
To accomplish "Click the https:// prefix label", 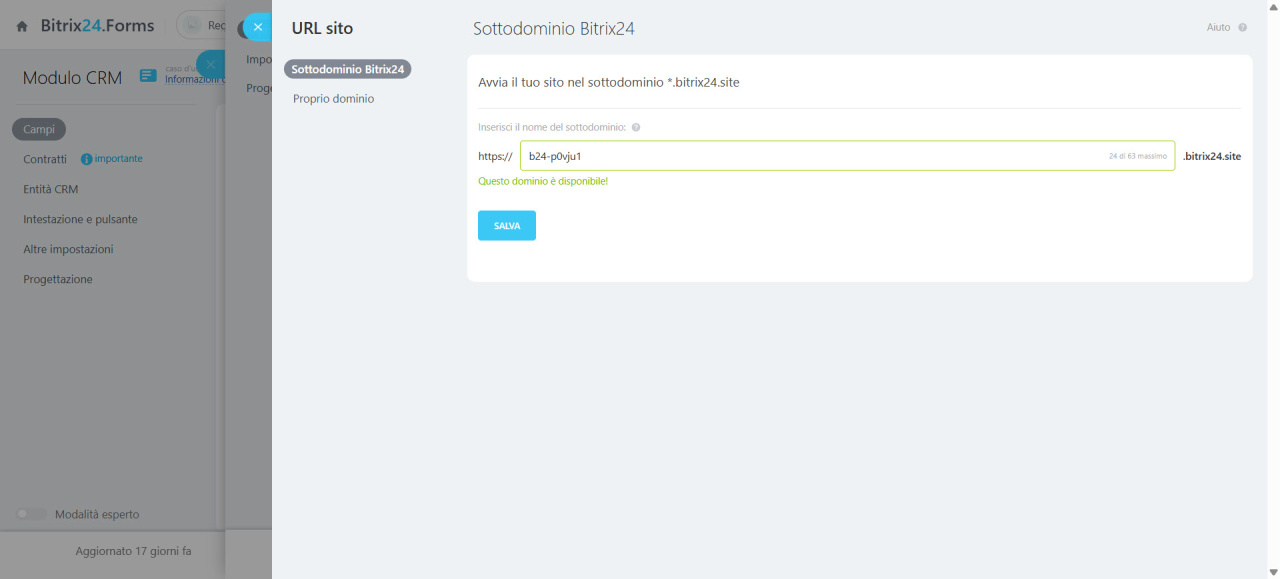I will tap(495, 157).
